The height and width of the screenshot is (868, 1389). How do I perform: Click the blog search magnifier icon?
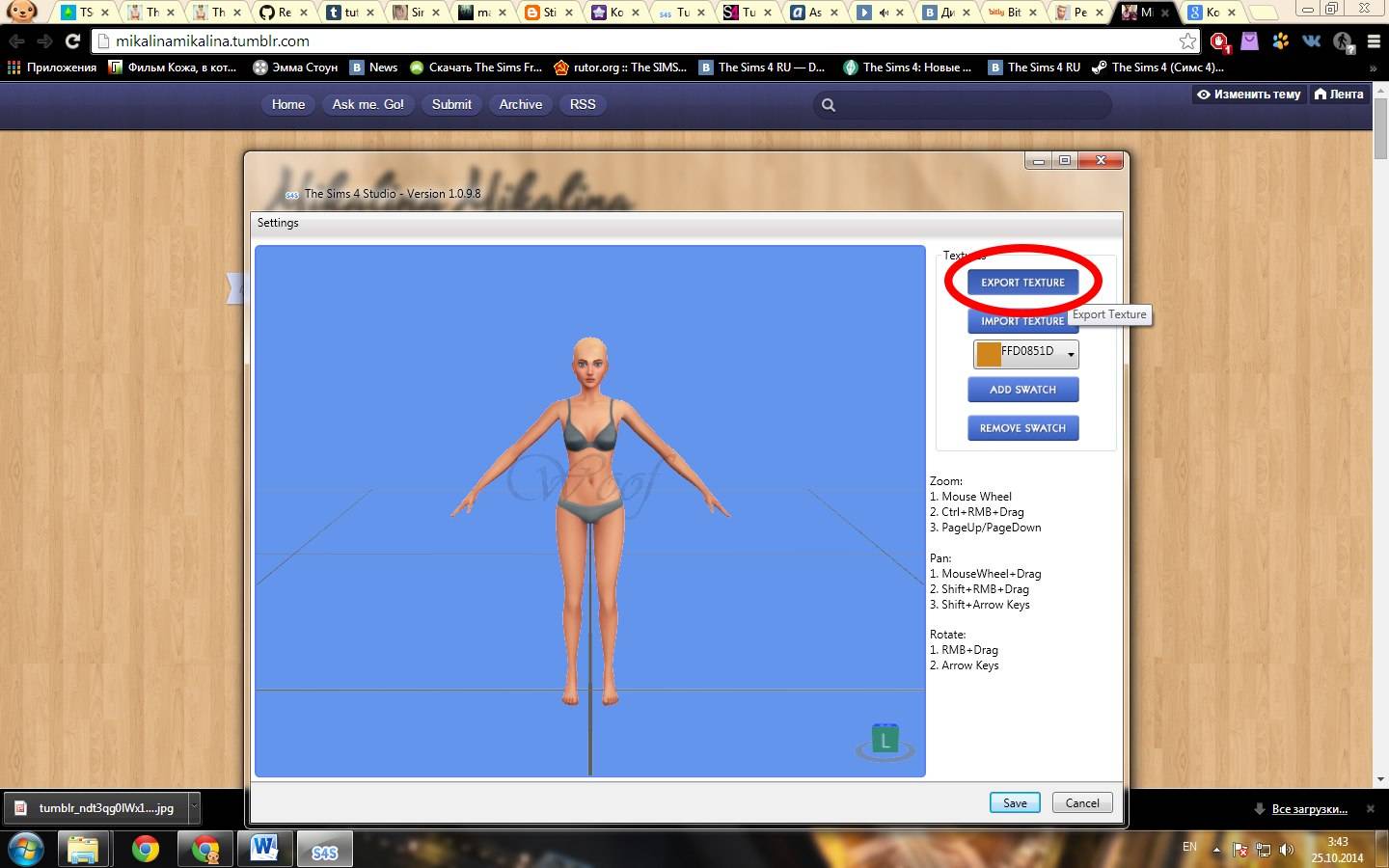pyautogui.click(x=828, y=105)
